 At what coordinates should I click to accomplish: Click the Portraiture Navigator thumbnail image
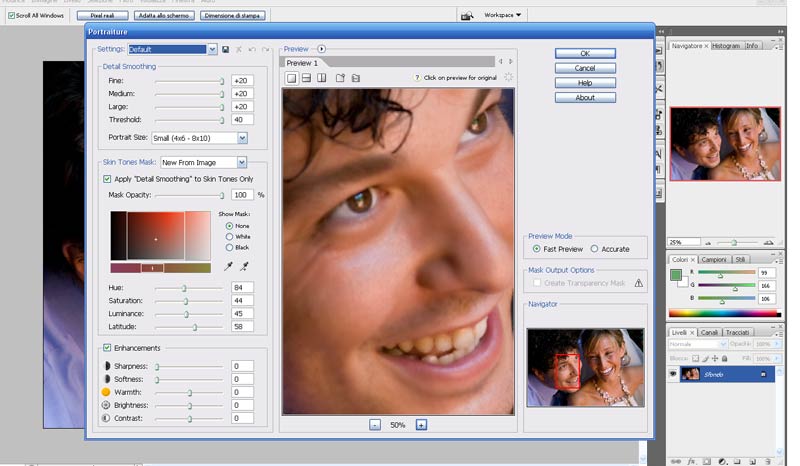(x=585, y=367)
